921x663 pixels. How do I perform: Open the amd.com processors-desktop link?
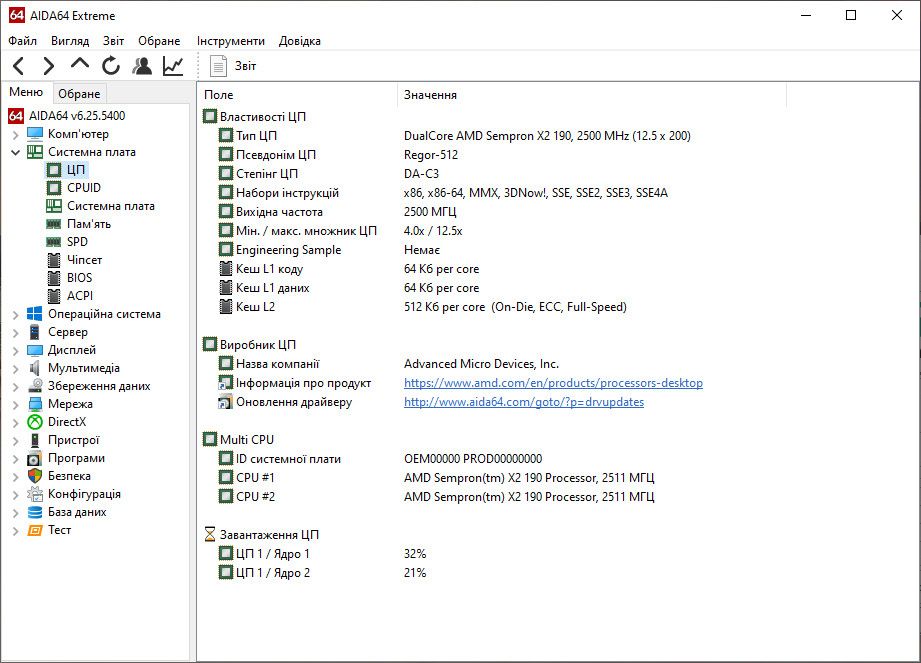pos(553,383)
